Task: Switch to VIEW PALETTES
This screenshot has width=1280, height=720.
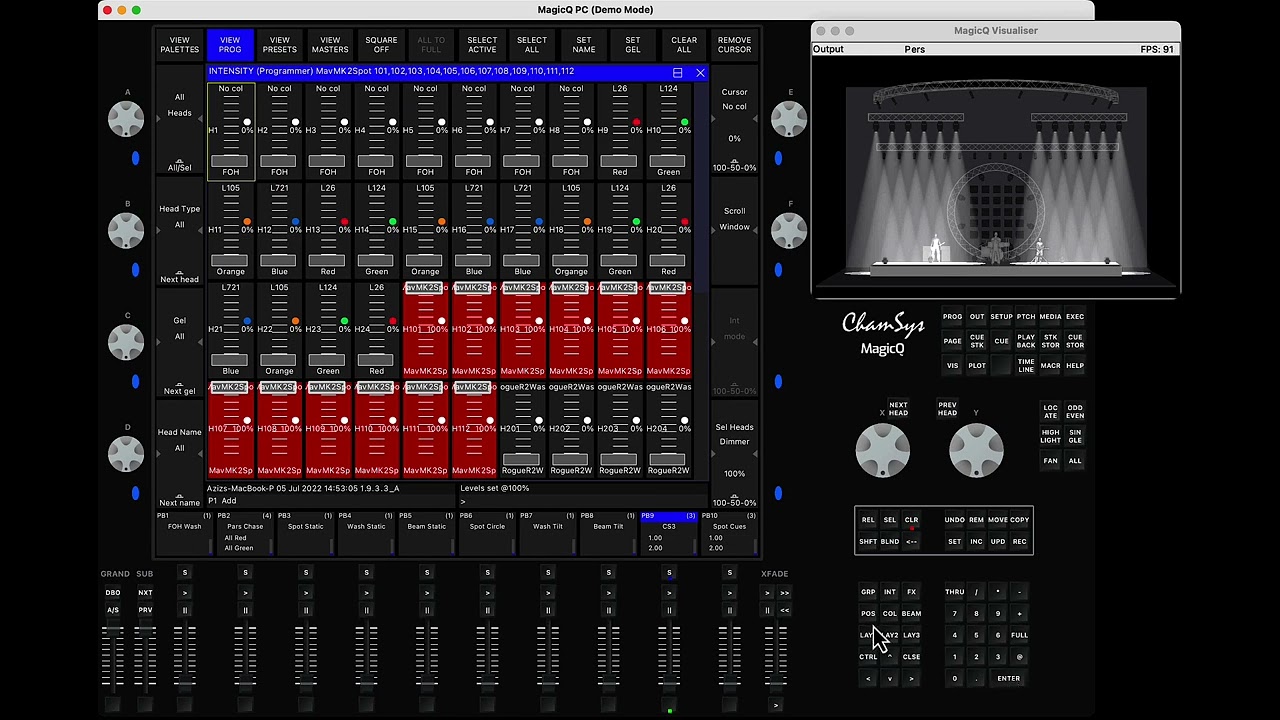Action: pyautogui.click(x=179, y=45)
